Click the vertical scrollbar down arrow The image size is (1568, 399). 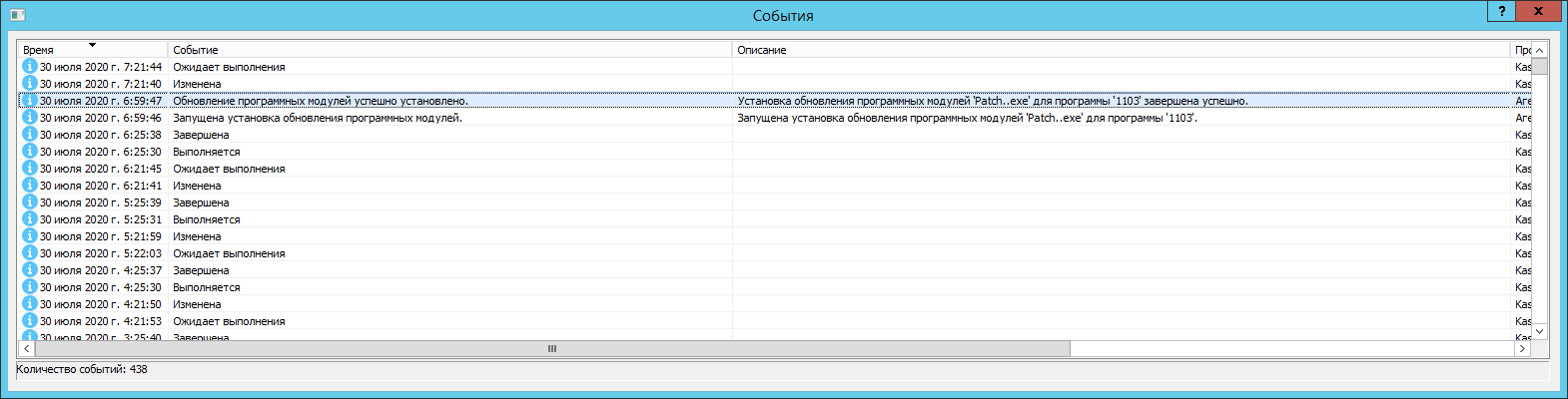point(1539,331)
